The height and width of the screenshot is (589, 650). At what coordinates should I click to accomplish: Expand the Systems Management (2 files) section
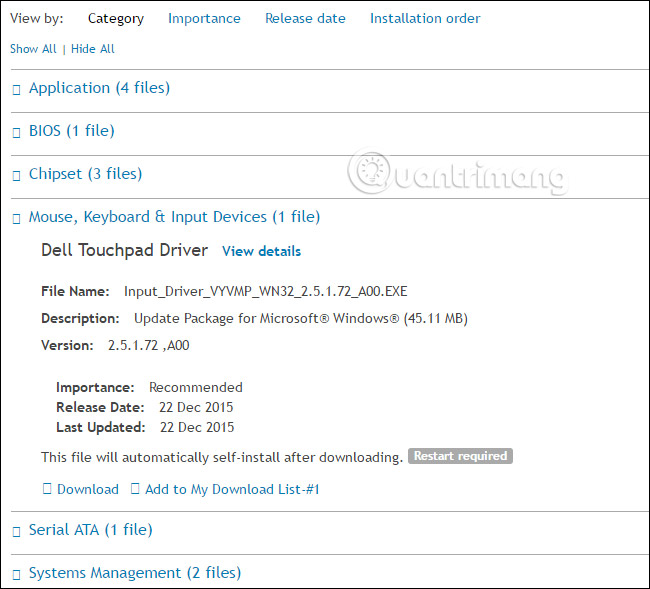tap(135, 573)
